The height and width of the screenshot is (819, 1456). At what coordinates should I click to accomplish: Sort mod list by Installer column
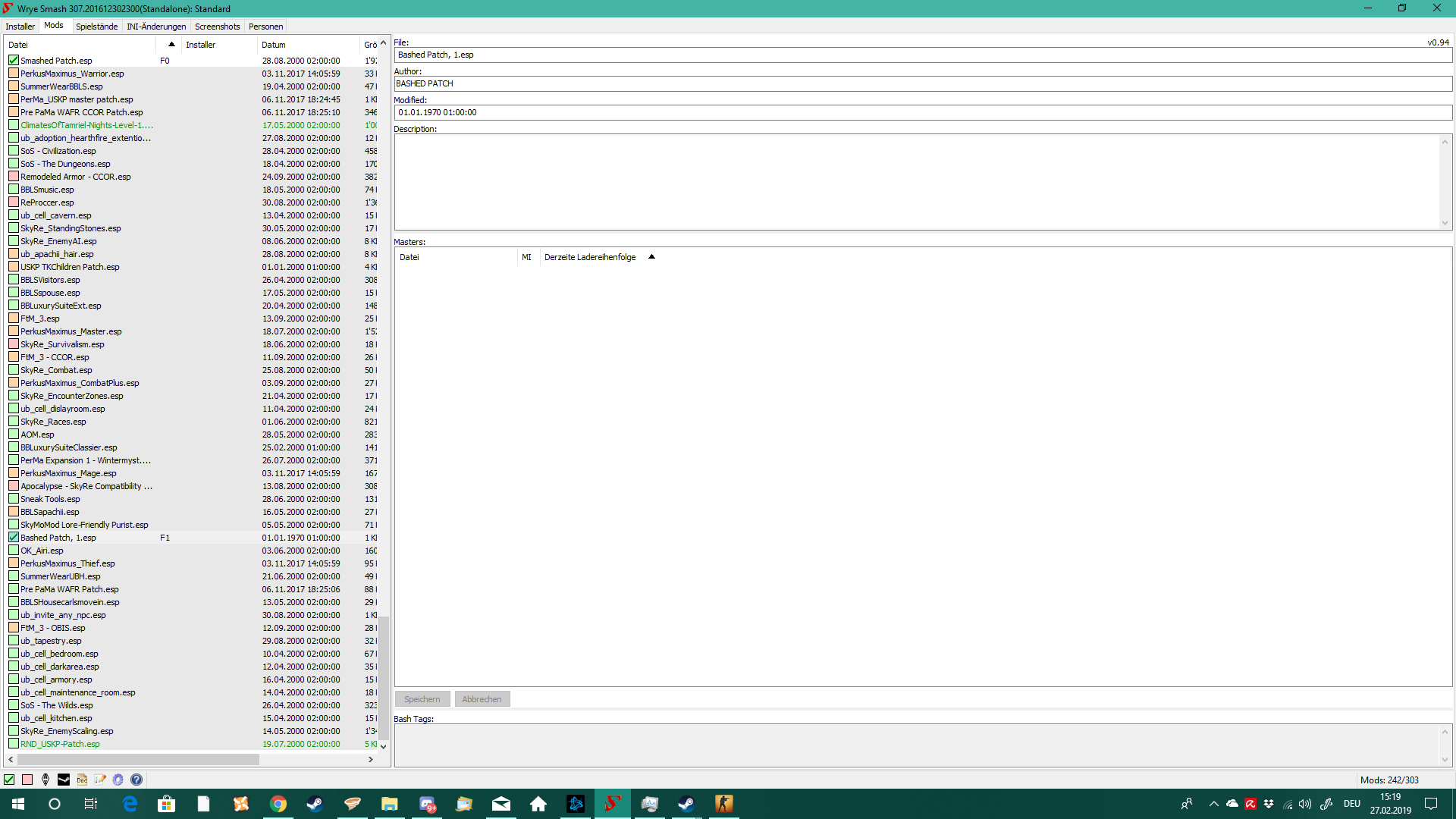tap(220, 45)
